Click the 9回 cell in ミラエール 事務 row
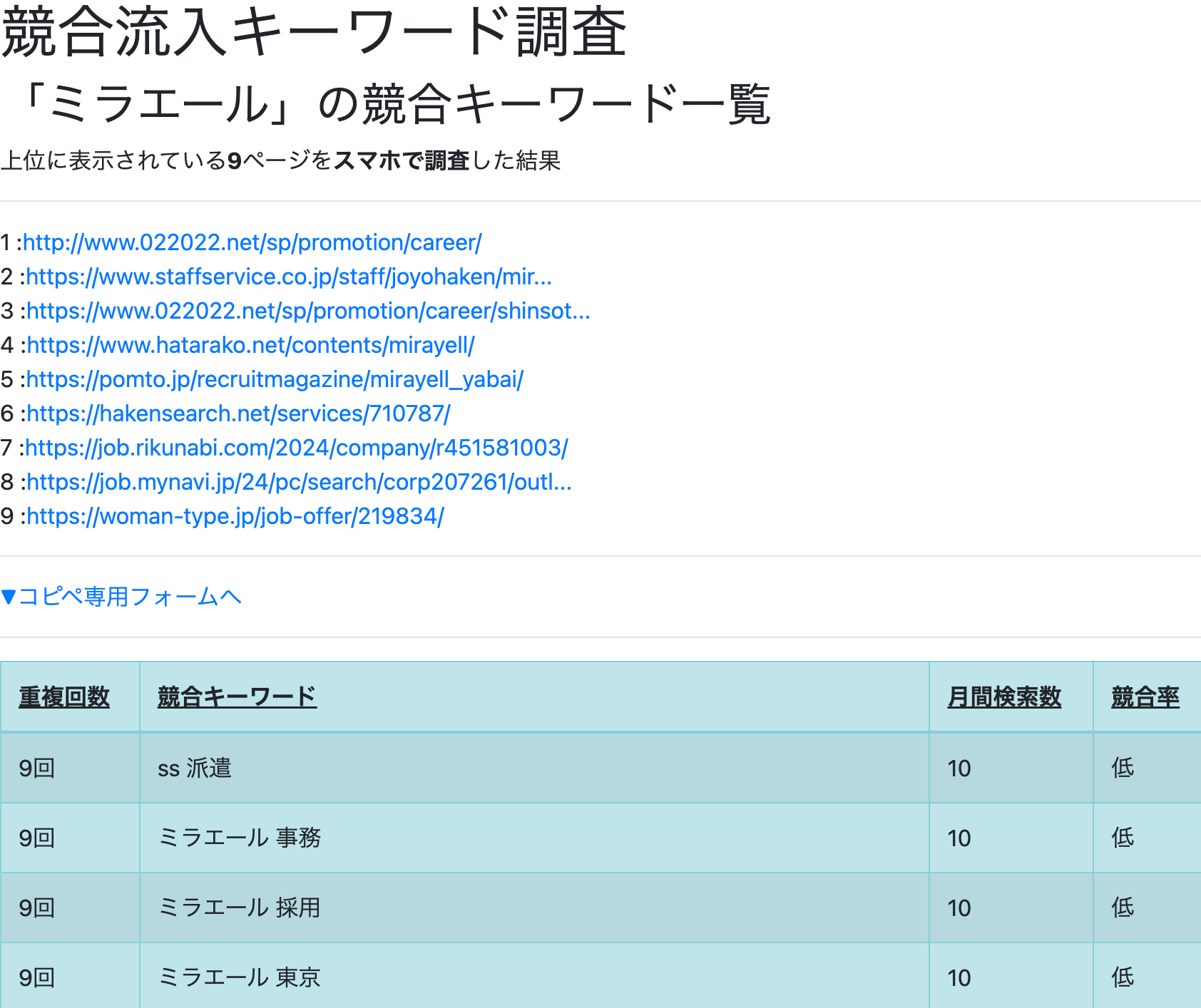This screenshot has width=1201, height=1008. point(70,838)
